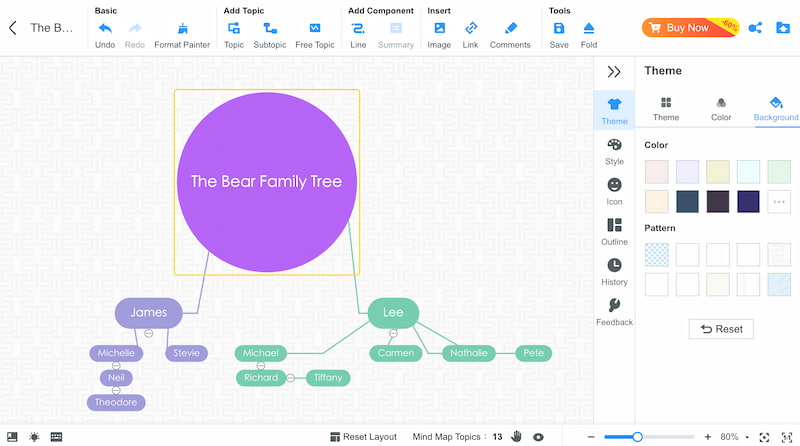
Task: Select the peach background color
Action: coord(657,202)
